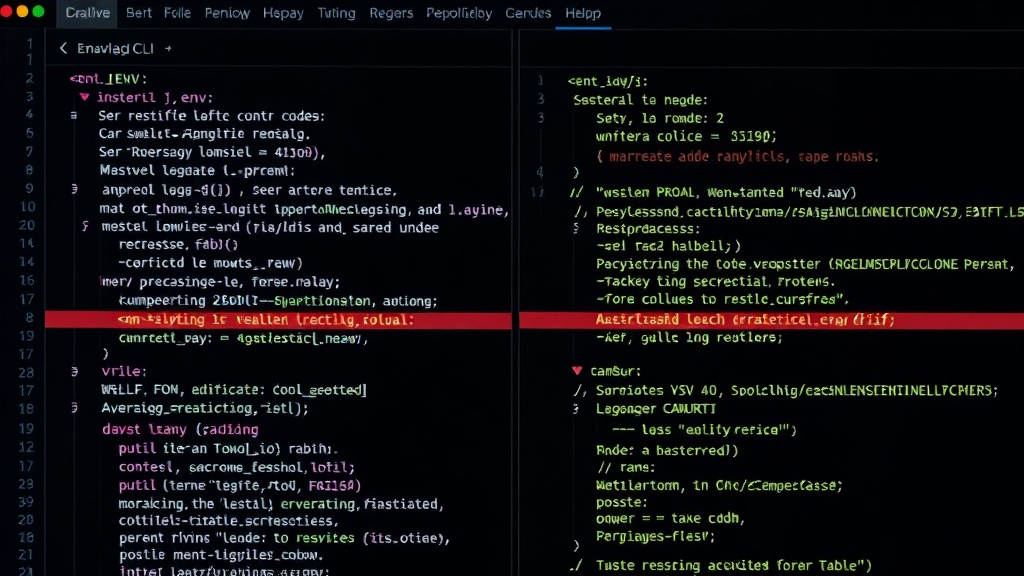This screenshot has width=1024, height=576.
Task: Click line number 10 in left gutter
Action: (x=27, y=207)
